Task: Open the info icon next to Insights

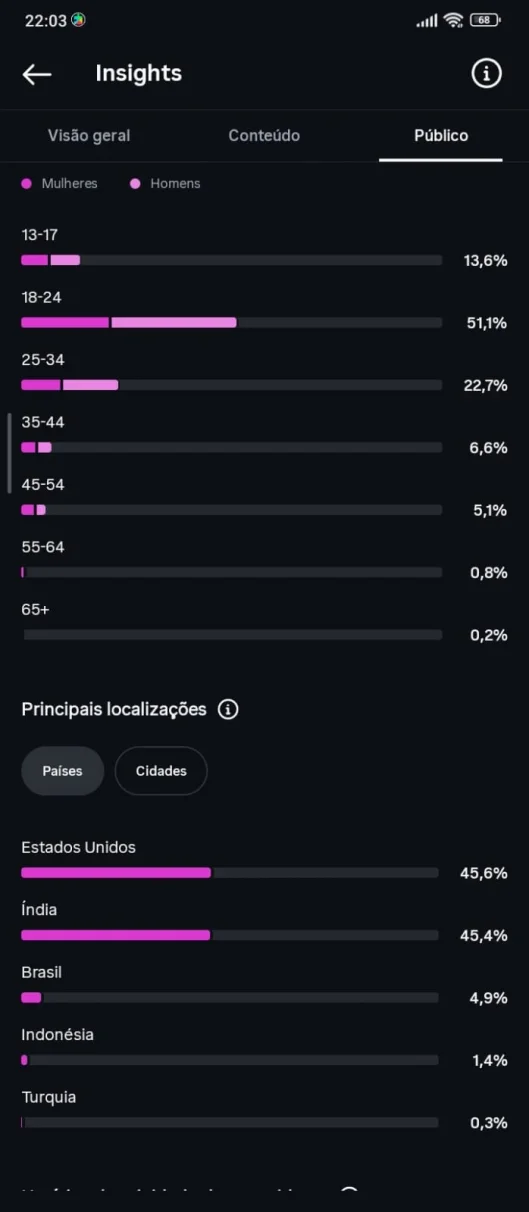Action: coord(486,73)
